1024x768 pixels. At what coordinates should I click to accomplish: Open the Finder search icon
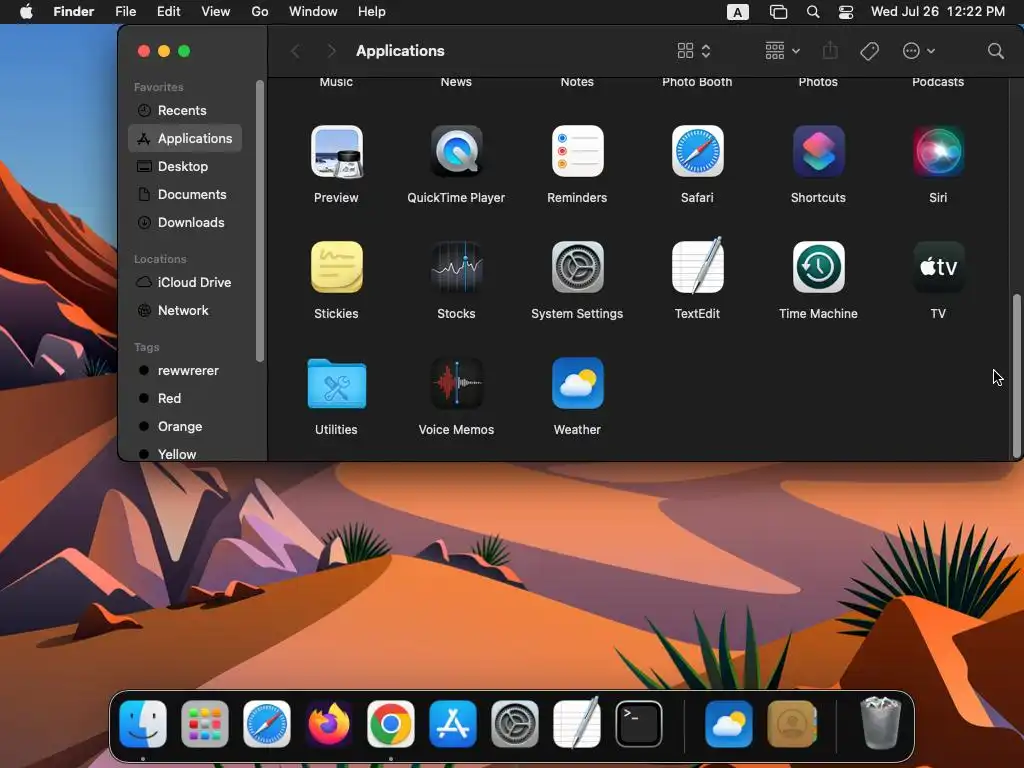pos(995,51)
